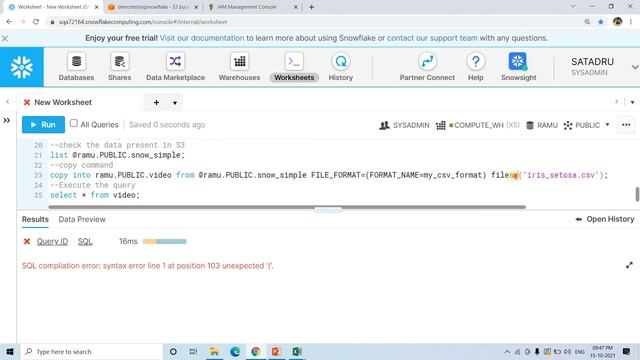Screen dimensions: 640x360
Task: Open the Help menu
Action: tap(476, 67)
